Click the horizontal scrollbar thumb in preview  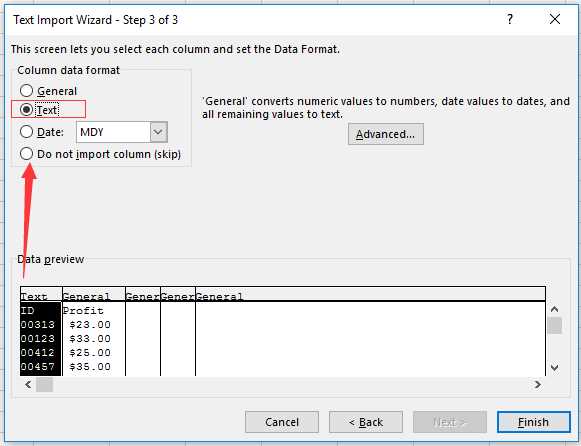click(x=44, y=385)
